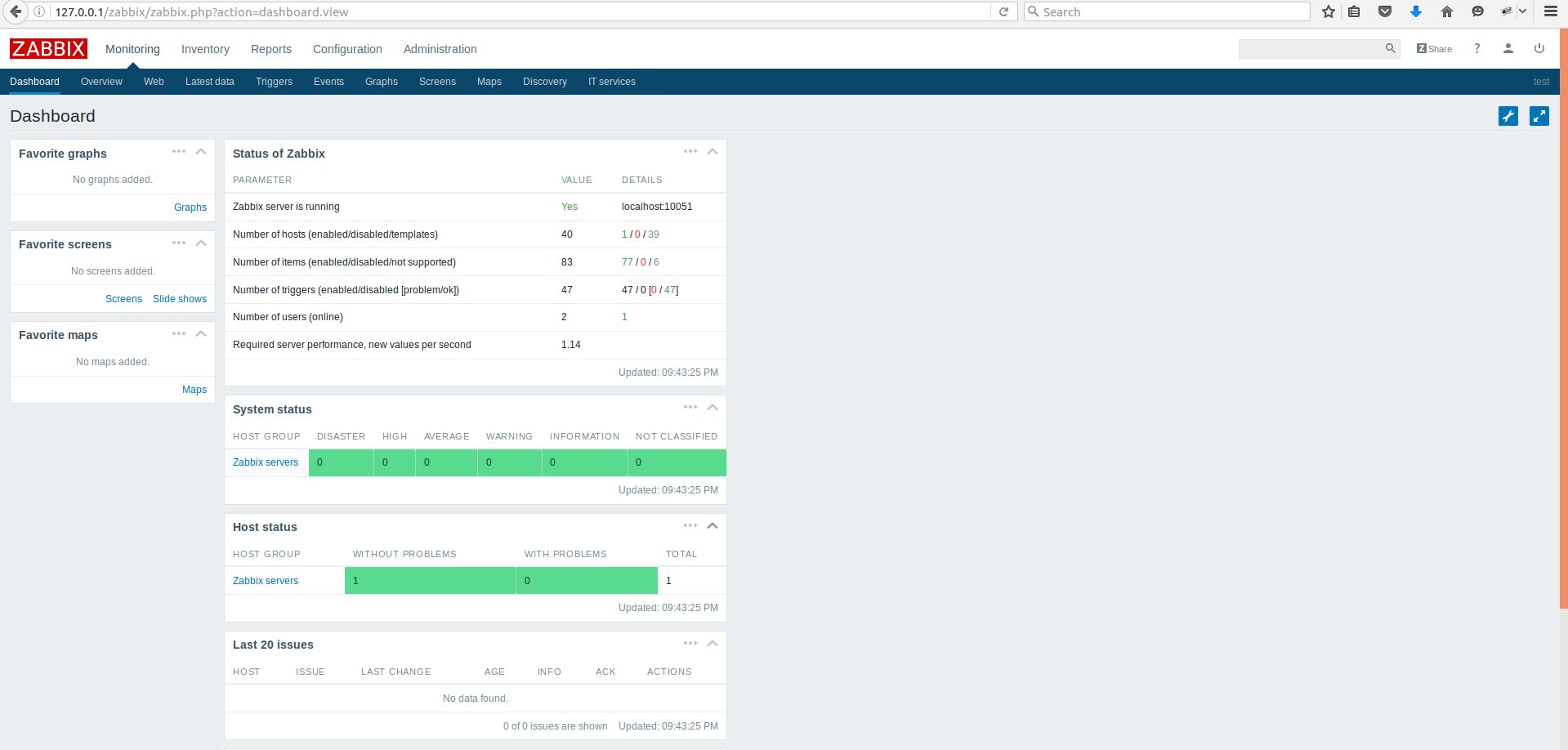Click the With problems cell showing 0
This screenshot has width=1568, height=750.
(x=587, y=581)
